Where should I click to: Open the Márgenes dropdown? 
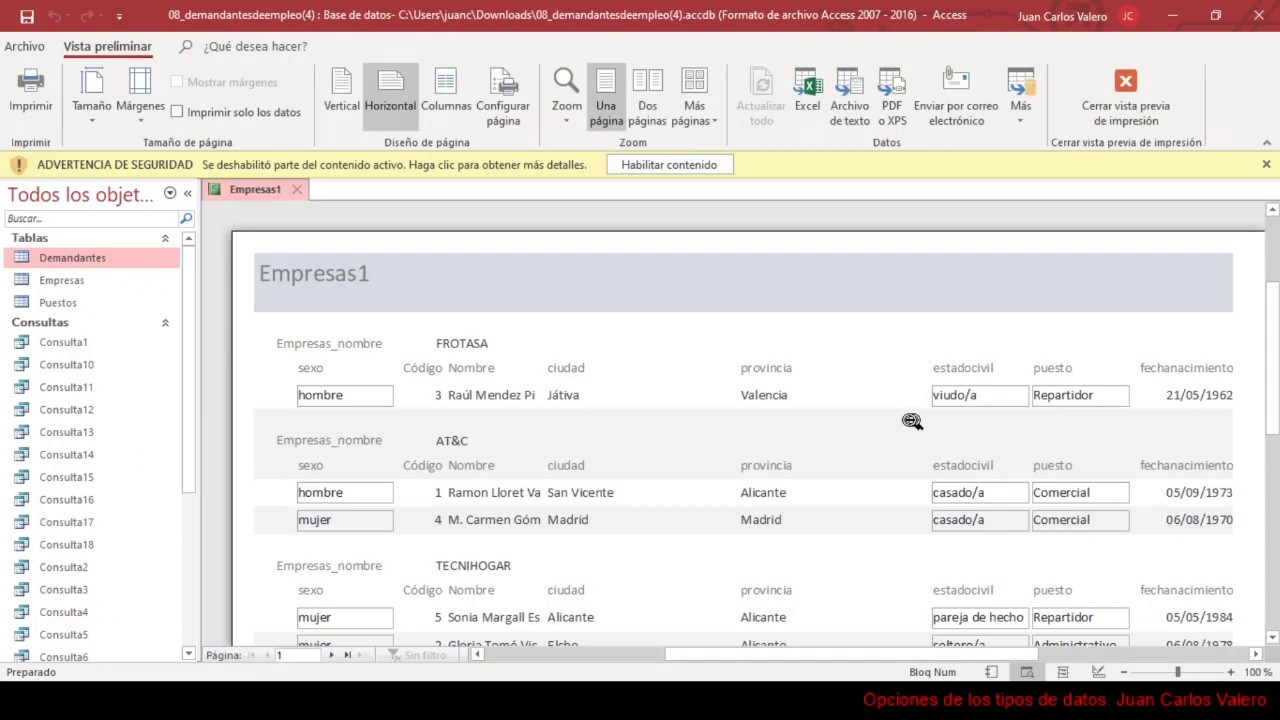(x=140, y=97)
